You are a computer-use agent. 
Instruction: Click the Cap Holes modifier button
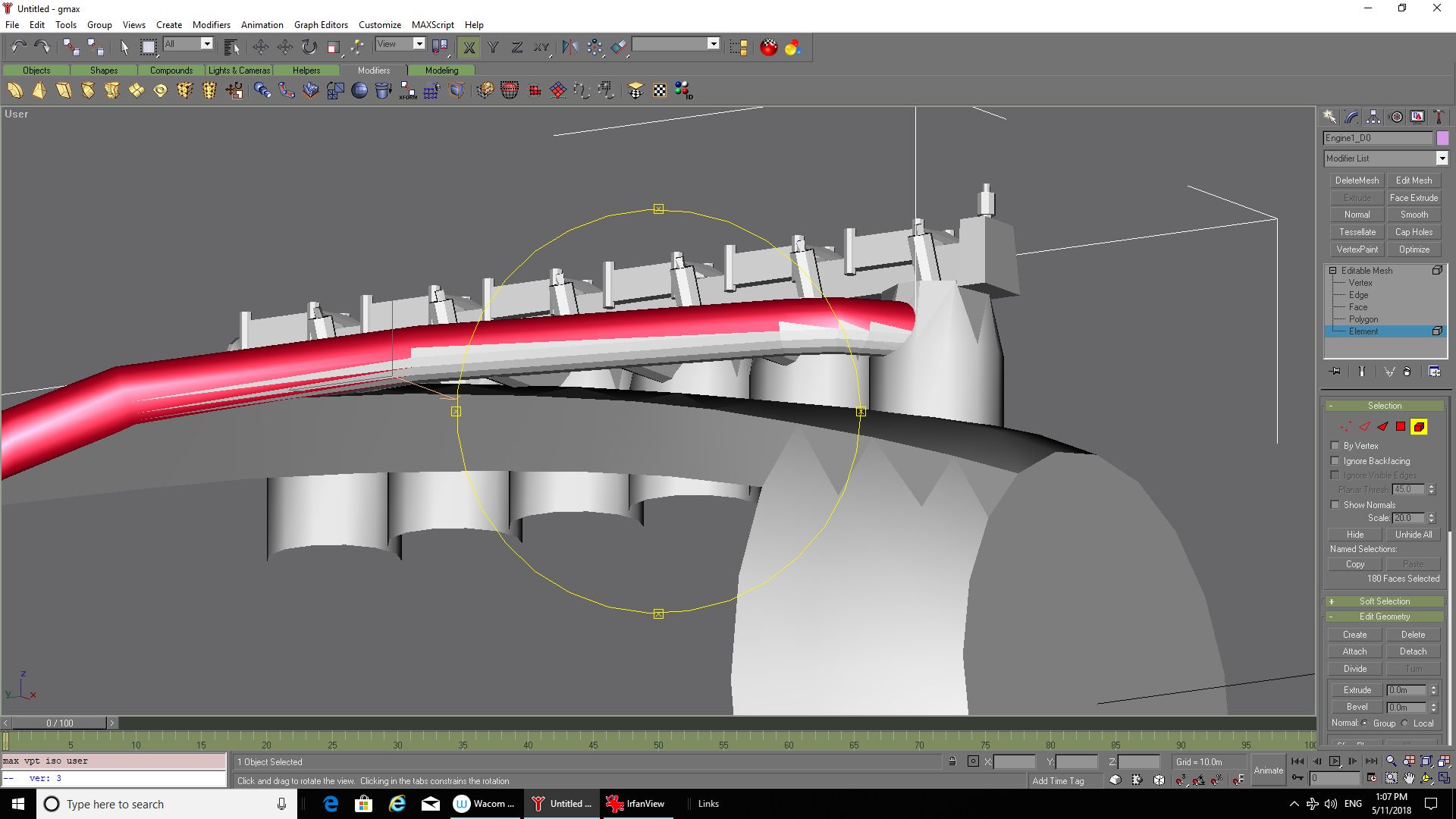tap(1414, 232)
